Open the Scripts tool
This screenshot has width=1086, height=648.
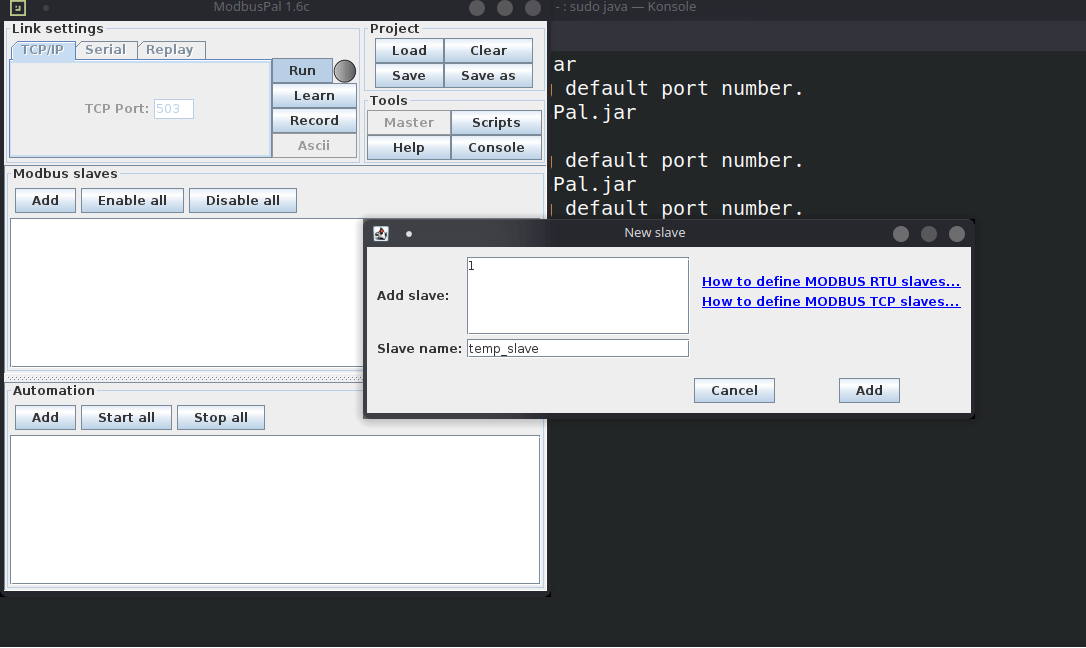(496, 123)
